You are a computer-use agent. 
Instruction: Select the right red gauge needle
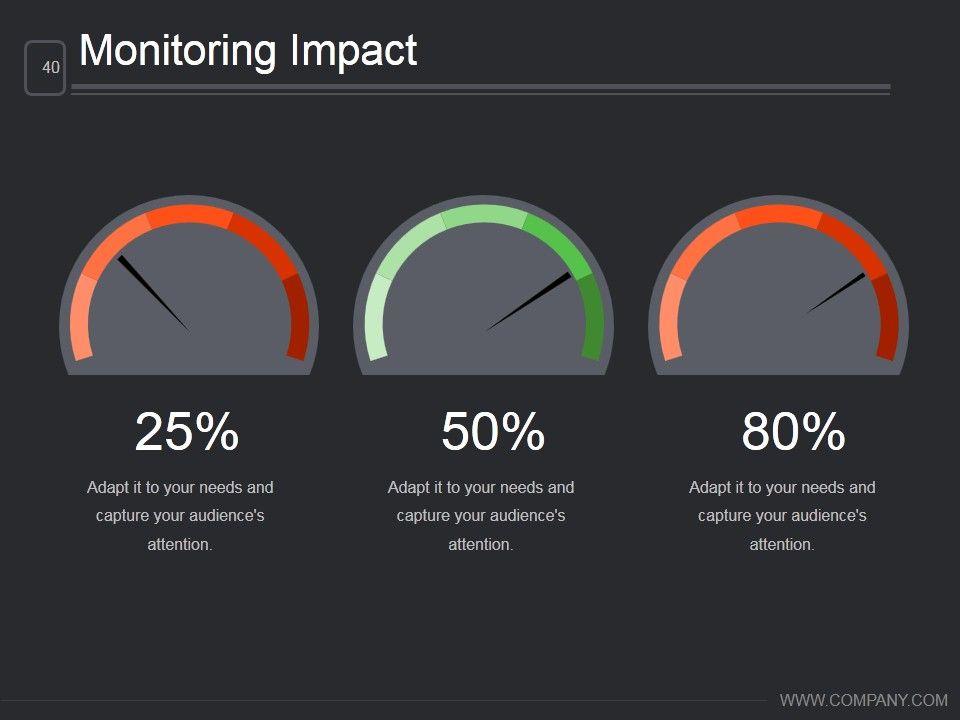(836, 294)
